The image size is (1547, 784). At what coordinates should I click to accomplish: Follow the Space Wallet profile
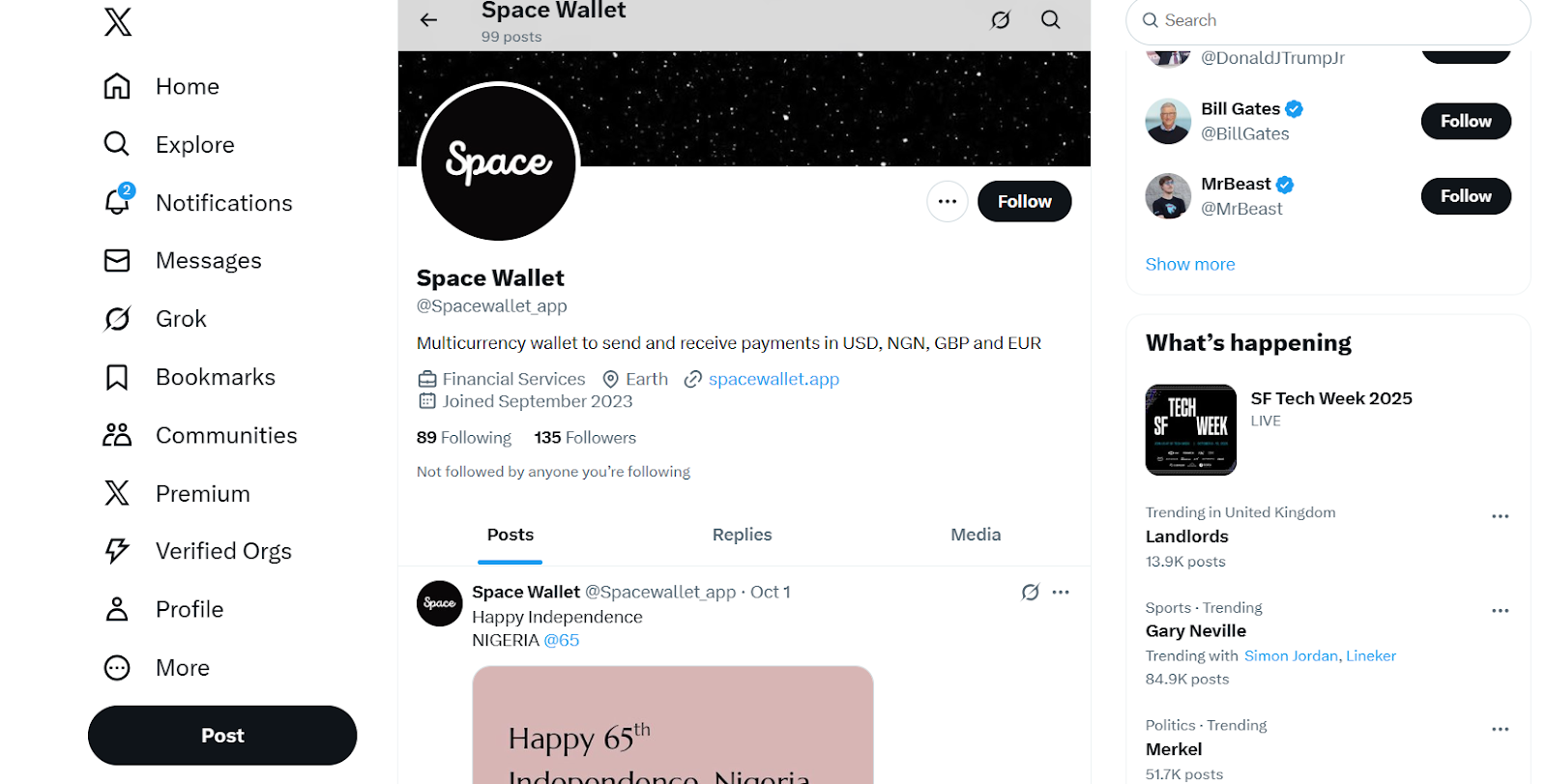coord(1024,201)
